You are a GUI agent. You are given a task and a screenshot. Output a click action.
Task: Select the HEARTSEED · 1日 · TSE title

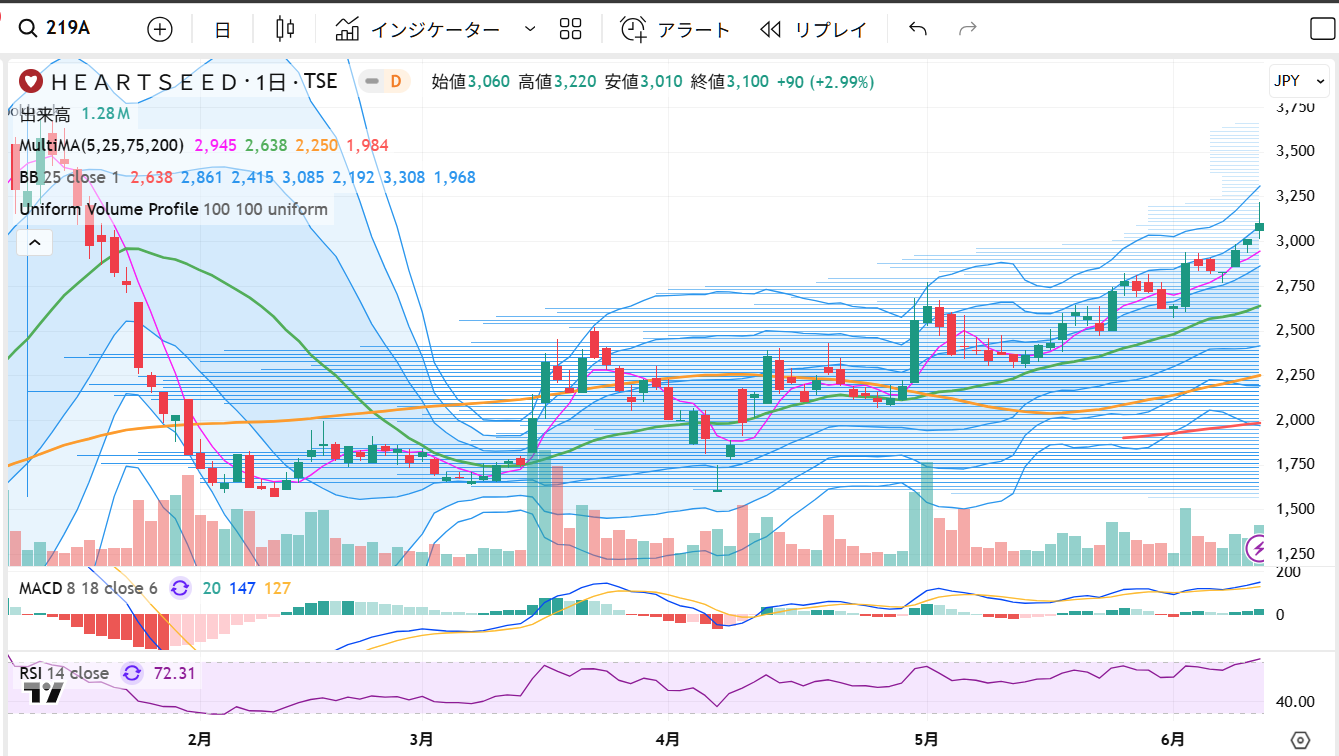pos(193,81)
